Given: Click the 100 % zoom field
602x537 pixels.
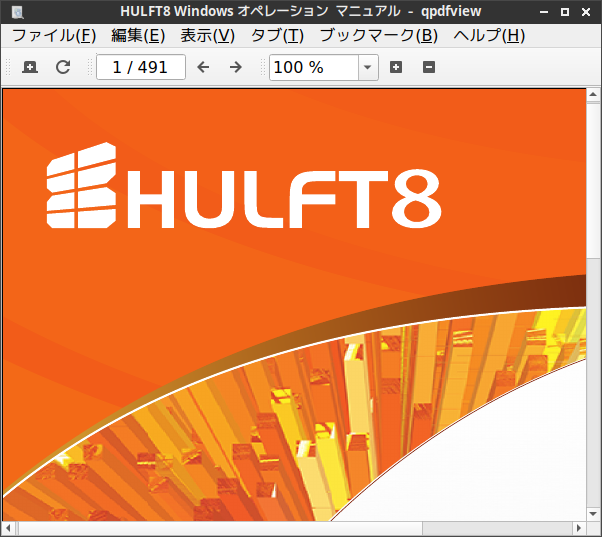Looking at the screenshot, I should 314,68.
